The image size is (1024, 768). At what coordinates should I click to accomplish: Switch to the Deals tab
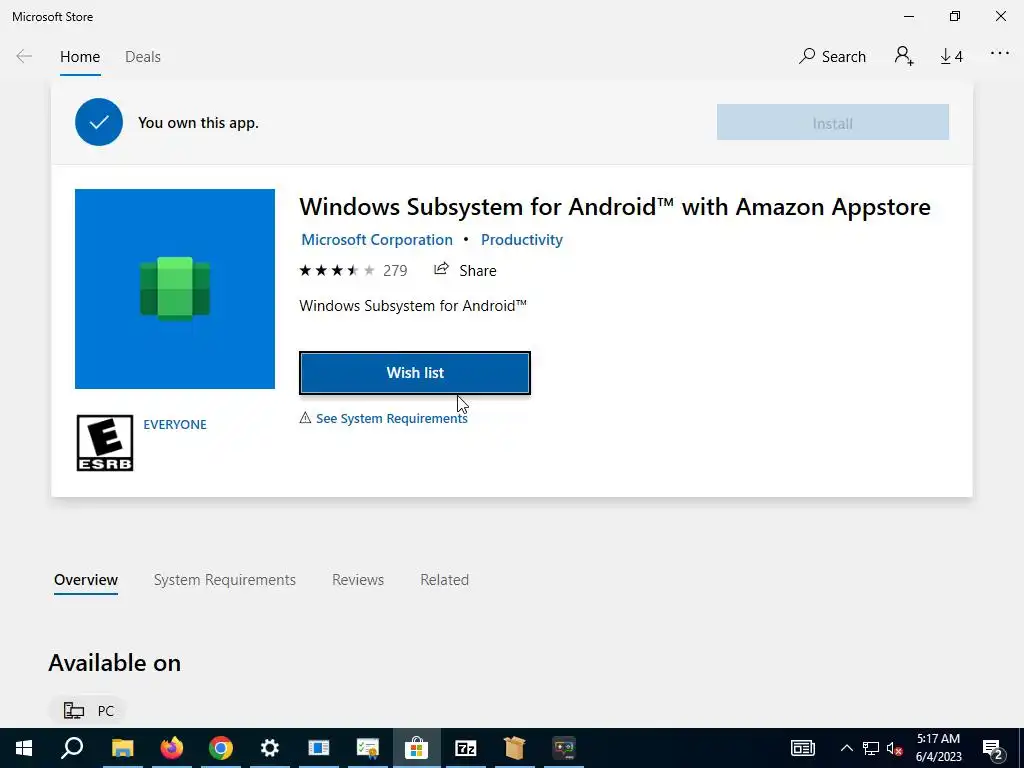(x=142, y=57)
